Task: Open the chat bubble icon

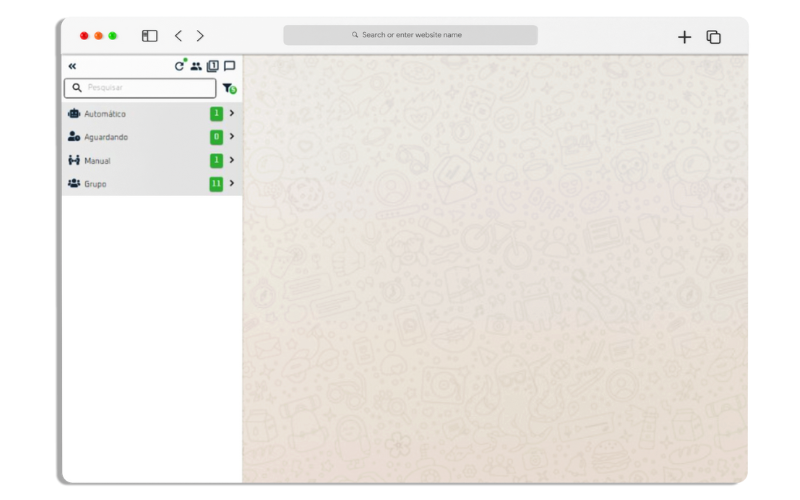Action: [230, 66]
